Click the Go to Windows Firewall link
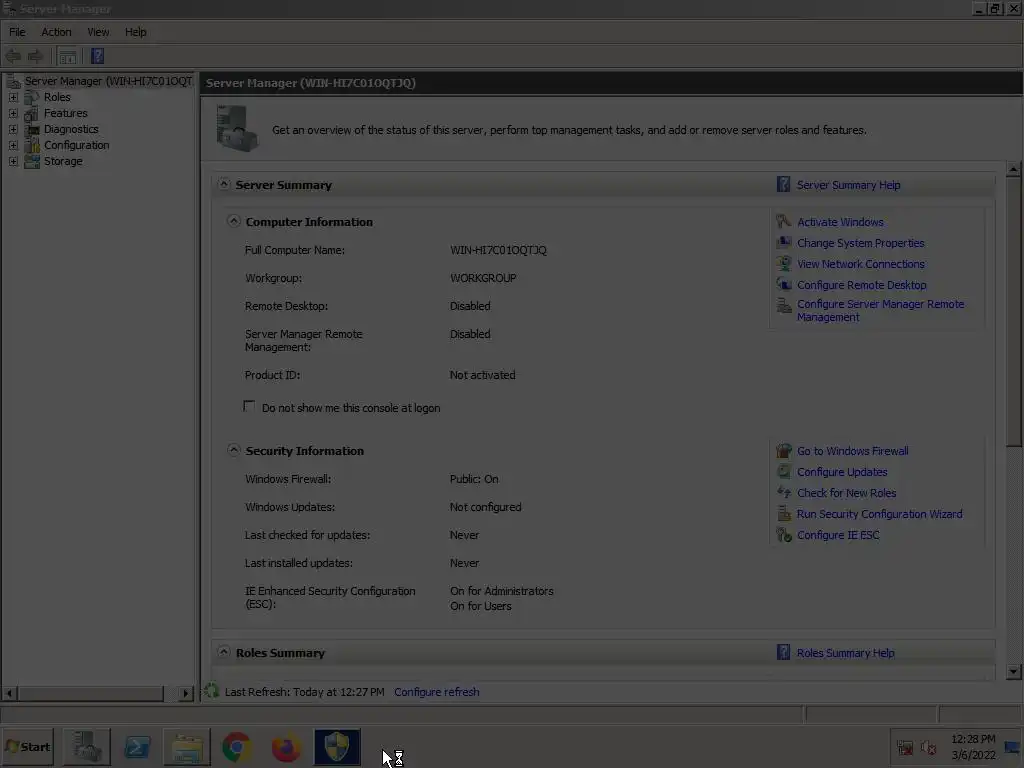This screenshot has height=768, width=1024. pos(852,451)
